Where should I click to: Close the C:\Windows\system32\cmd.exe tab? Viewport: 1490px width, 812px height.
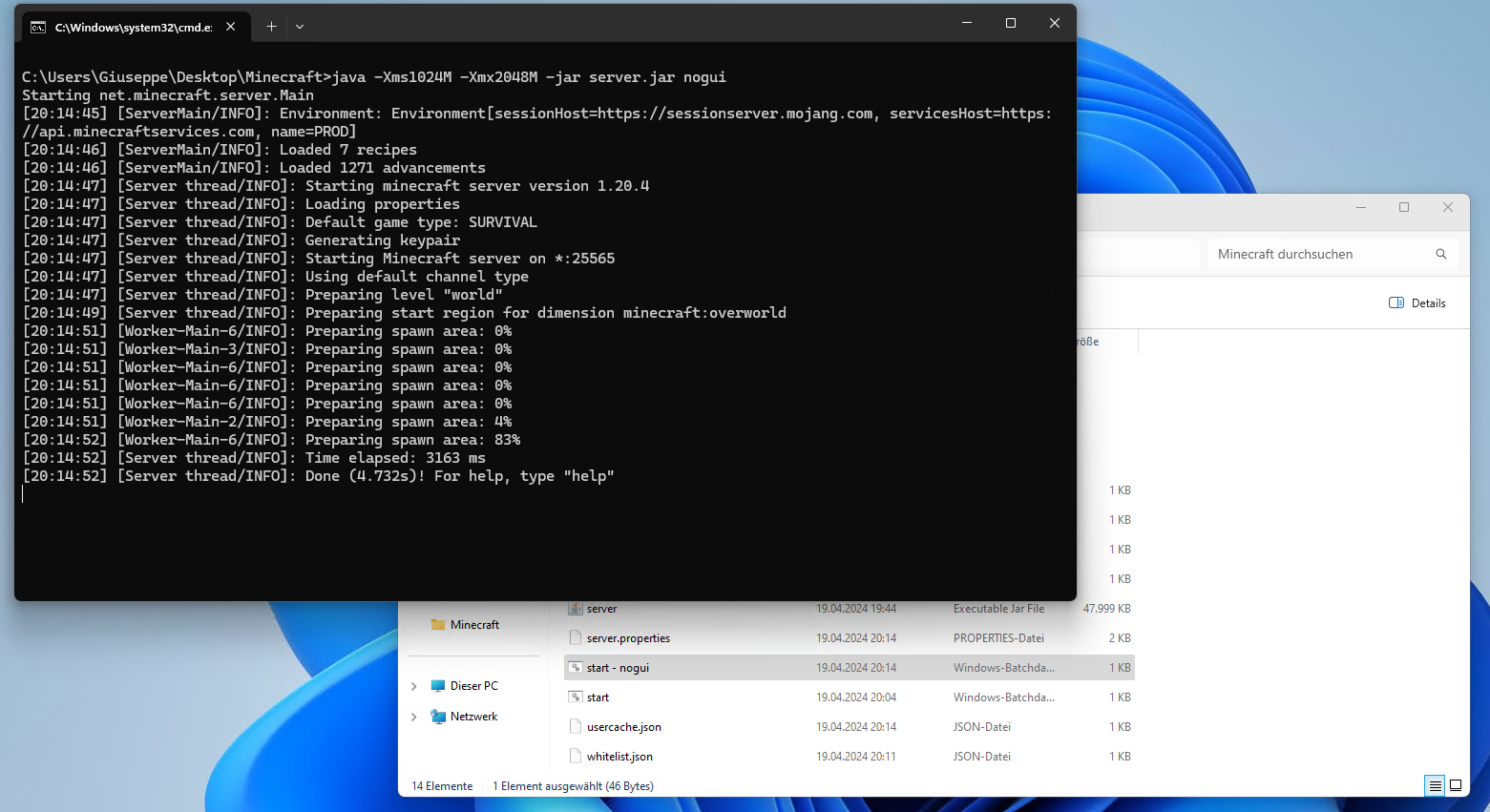(230, 27)
